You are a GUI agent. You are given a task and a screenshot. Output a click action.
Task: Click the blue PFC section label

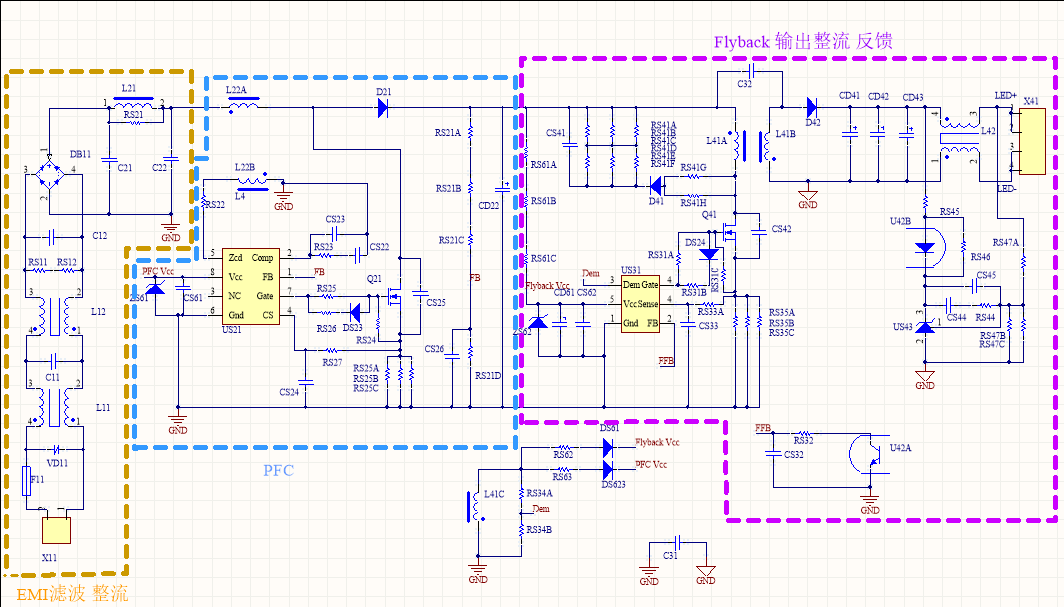point(278,470)
